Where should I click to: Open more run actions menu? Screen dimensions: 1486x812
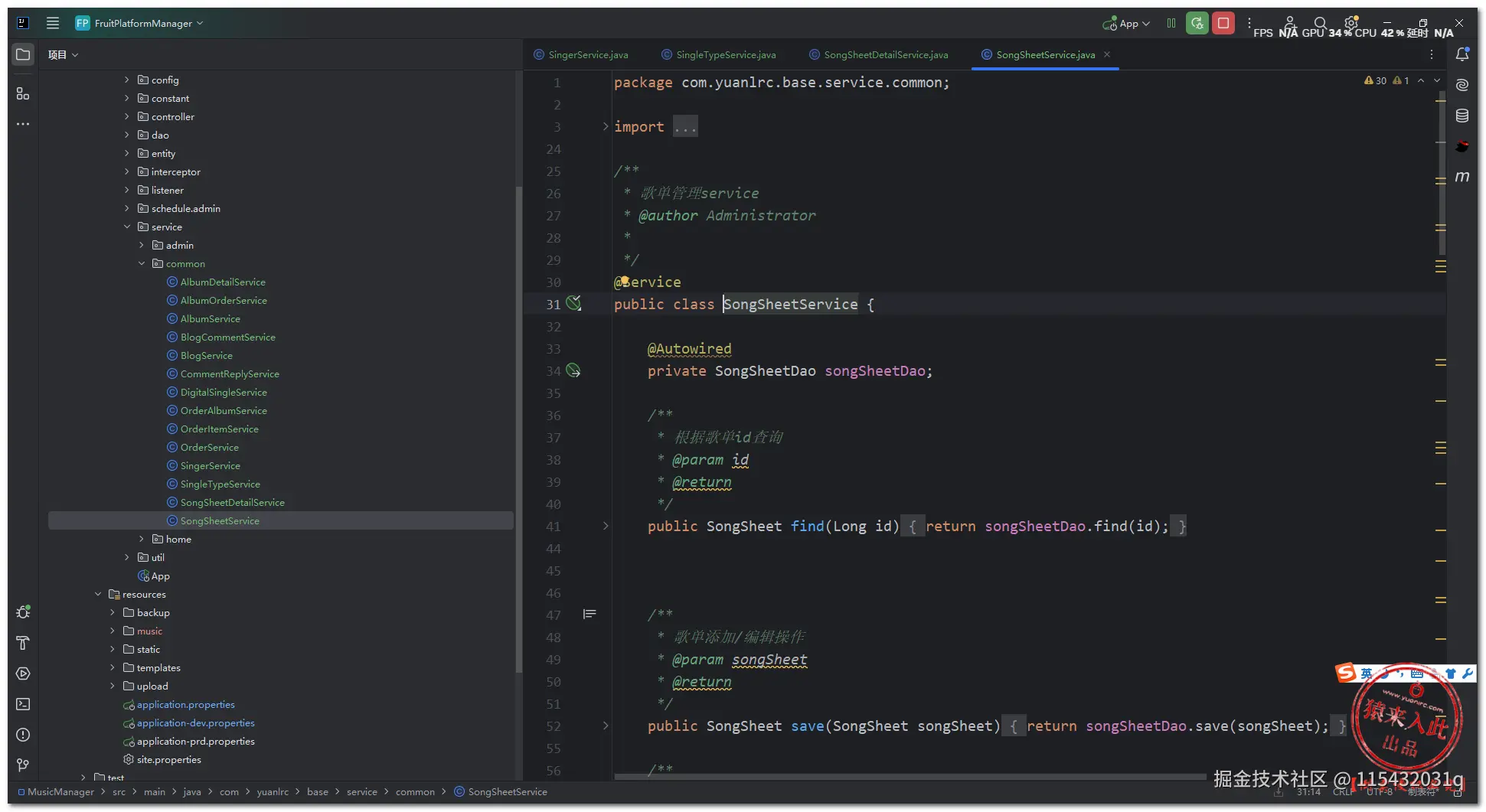[x=1249, y=23]
